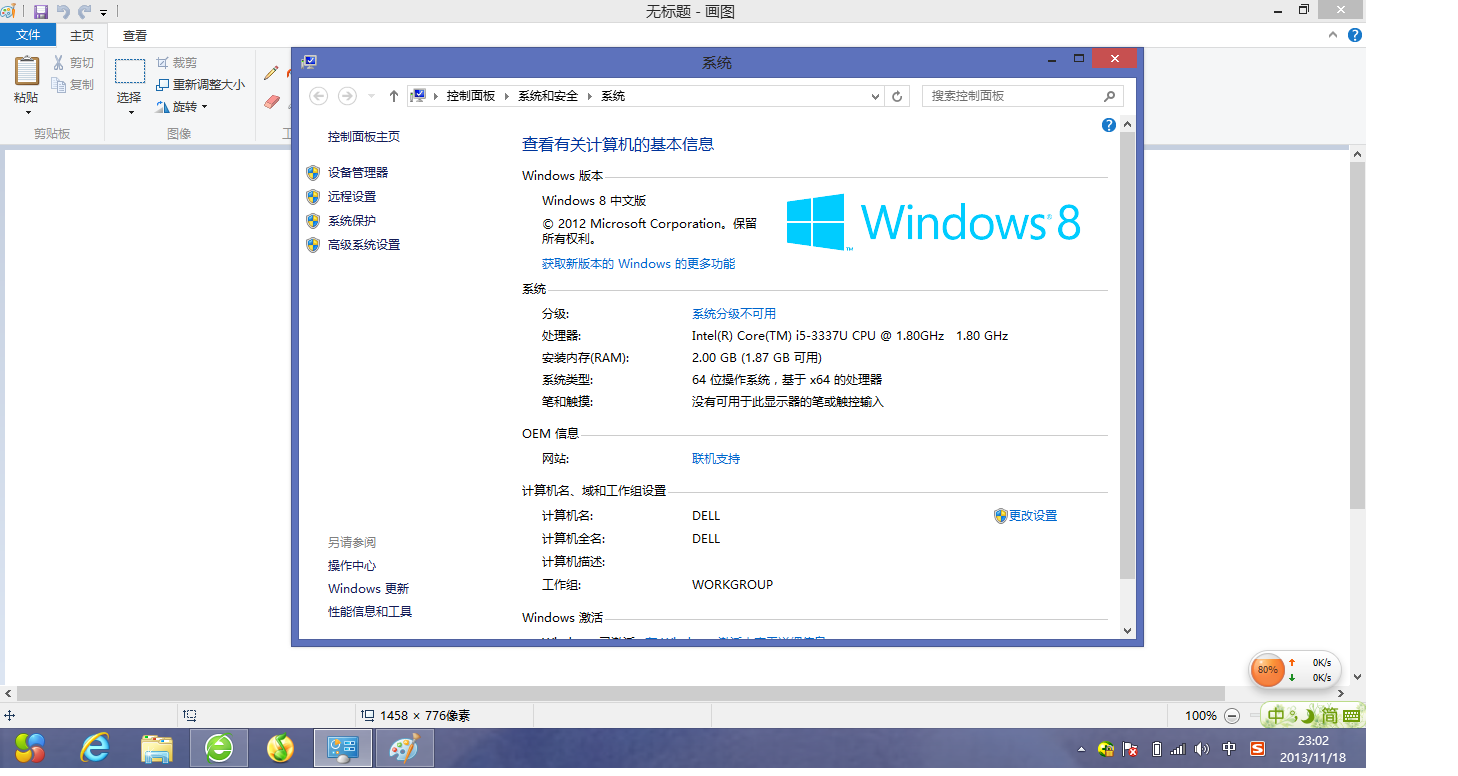Click the orange 80% floating widget
Image resolution: width=1458 pixels, height=776 pixels.
tap(1267, 670)
